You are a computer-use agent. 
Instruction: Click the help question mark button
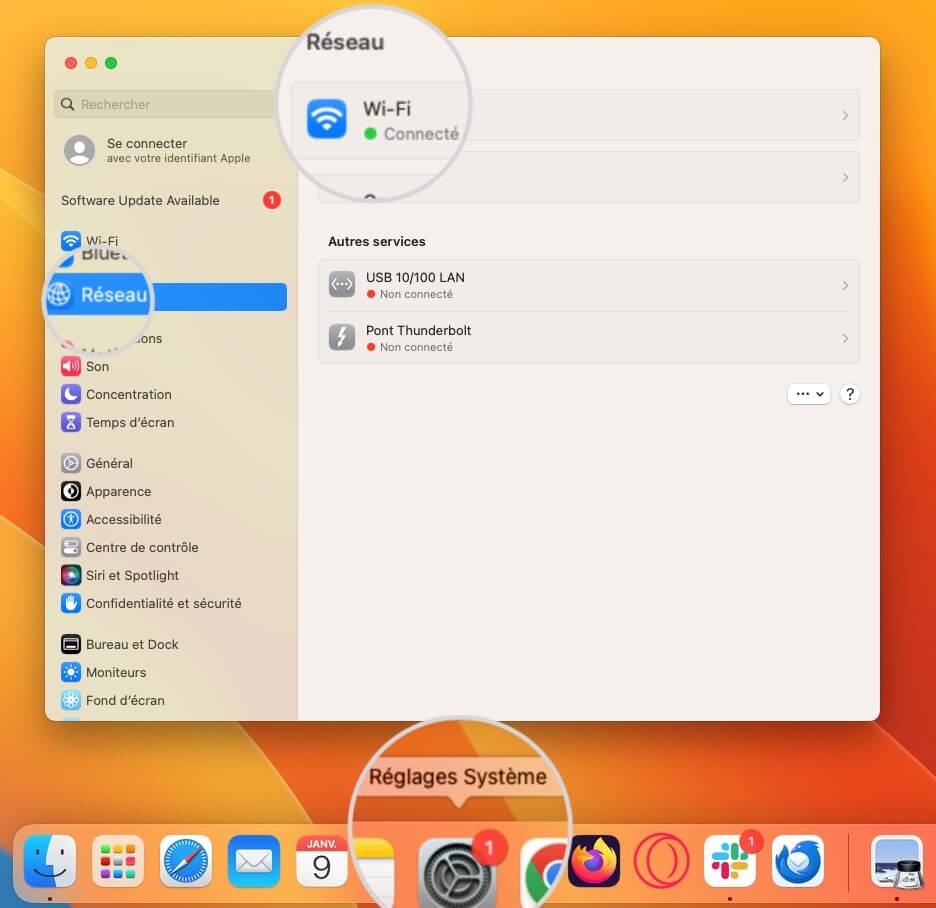(x=849, y=394)
